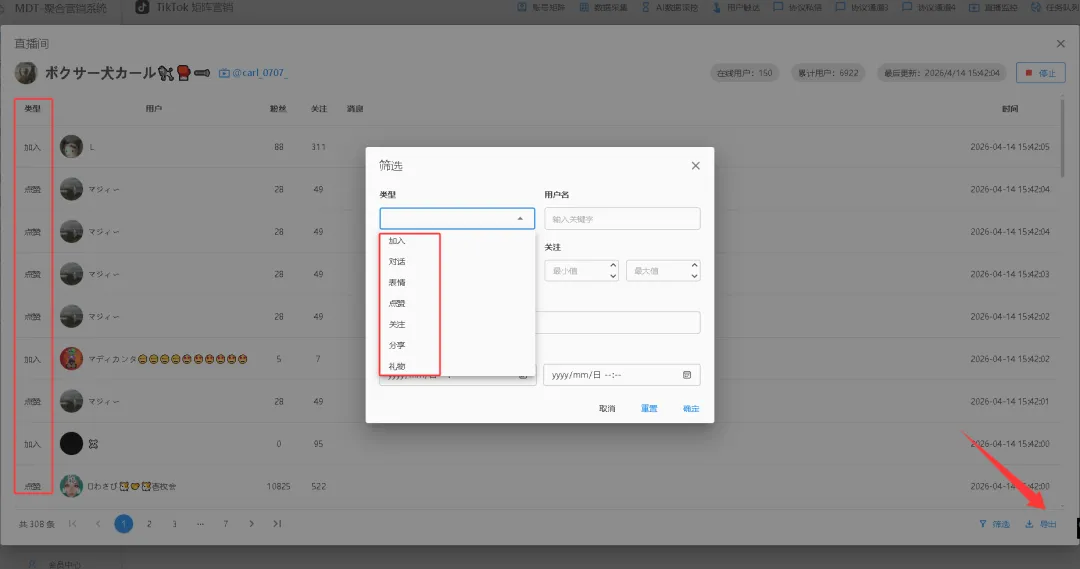Click the pagination ellipsis

200,524
